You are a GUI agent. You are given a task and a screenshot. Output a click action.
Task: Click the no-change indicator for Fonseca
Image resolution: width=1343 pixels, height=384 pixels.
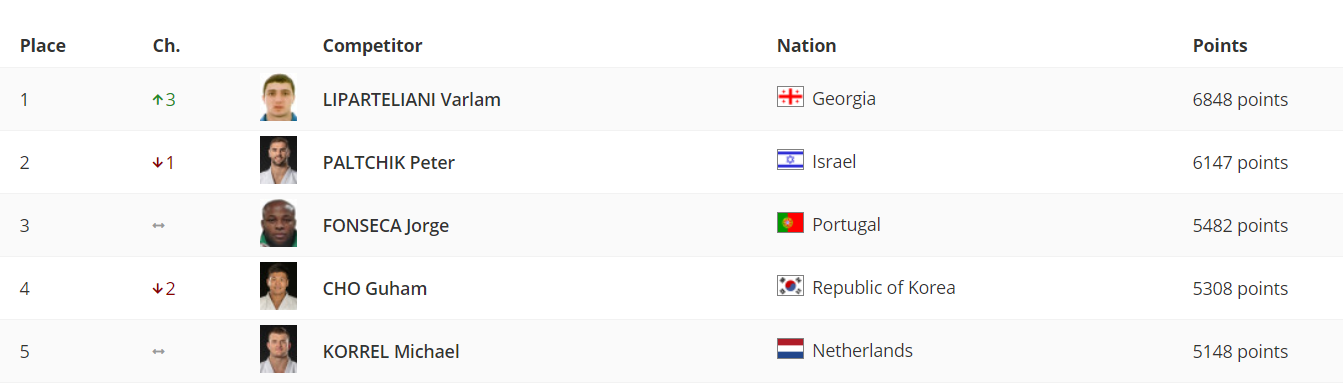tap(158, 226)
